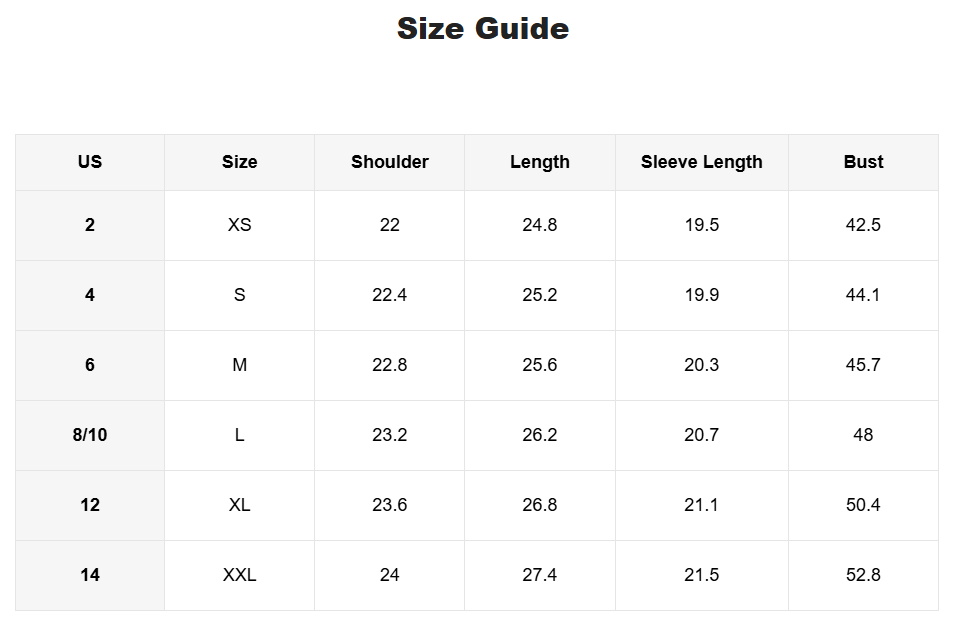Click the length value 25.2
Screen dimensions: 960x624
pyautogui.click(x=539, y=295)
